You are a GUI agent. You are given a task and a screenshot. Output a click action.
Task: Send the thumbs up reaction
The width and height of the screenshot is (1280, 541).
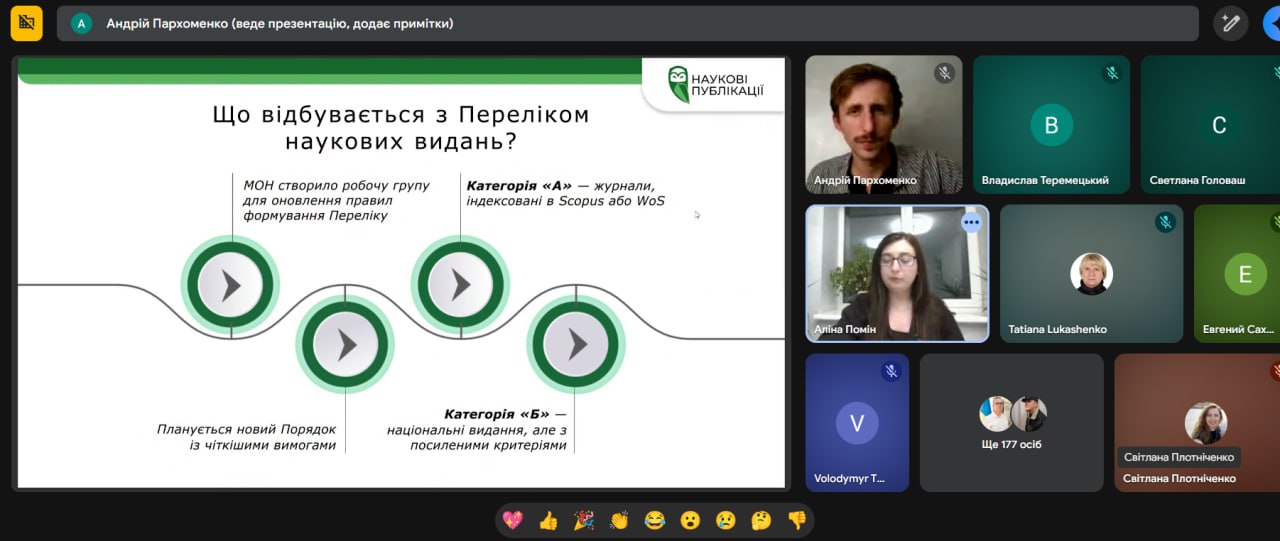coord(548,520)
